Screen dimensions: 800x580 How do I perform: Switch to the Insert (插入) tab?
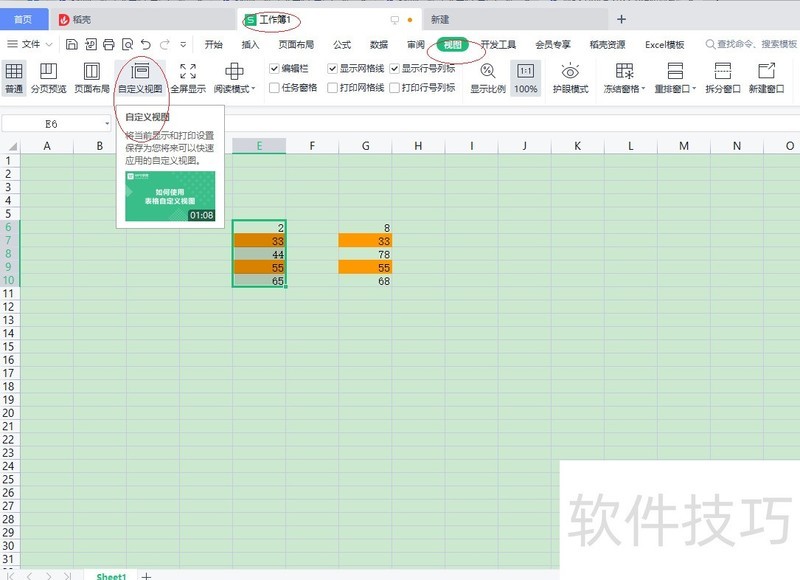point(250,44)
